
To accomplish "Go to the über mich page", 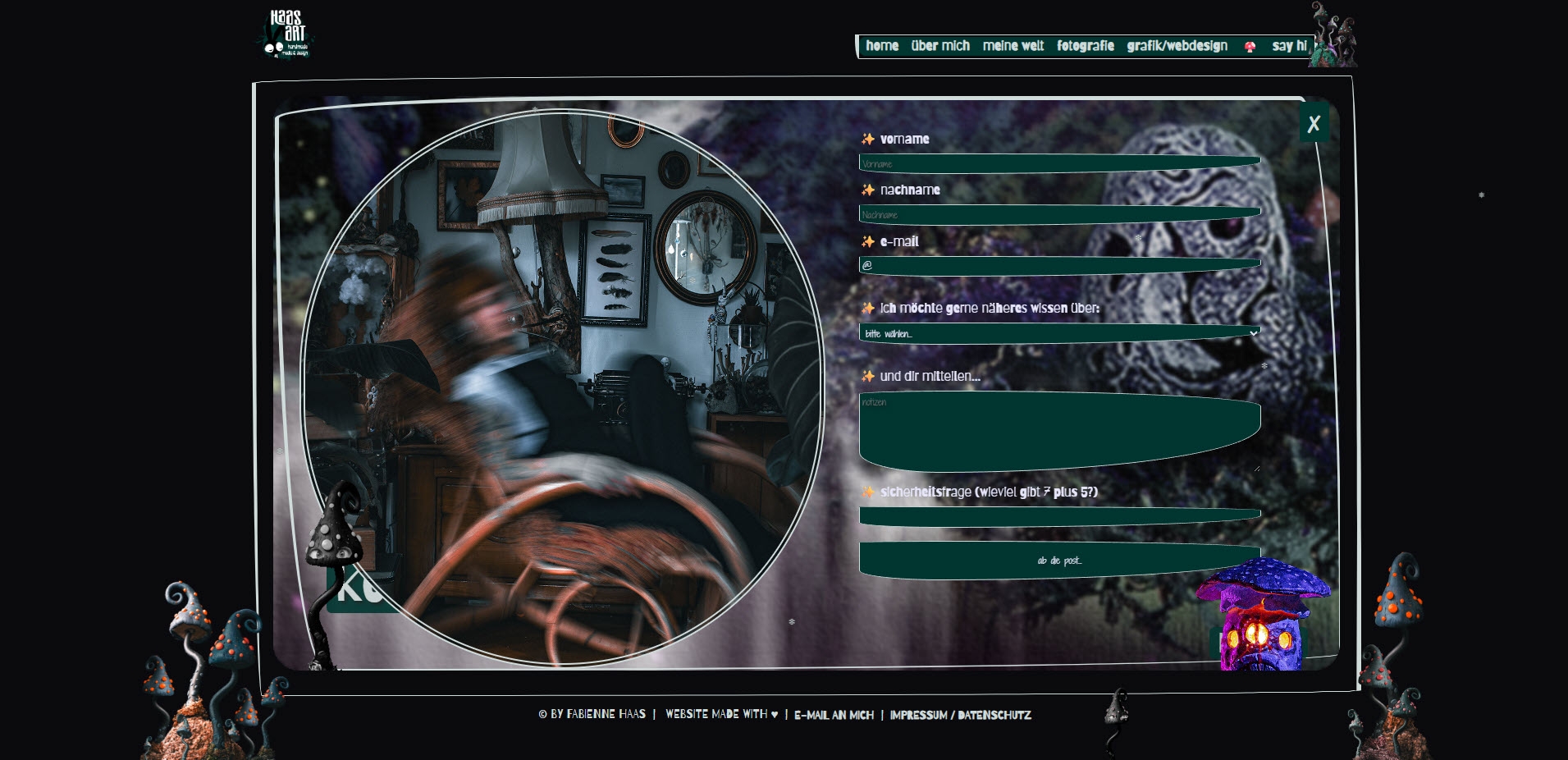I will tap(940, 46).
